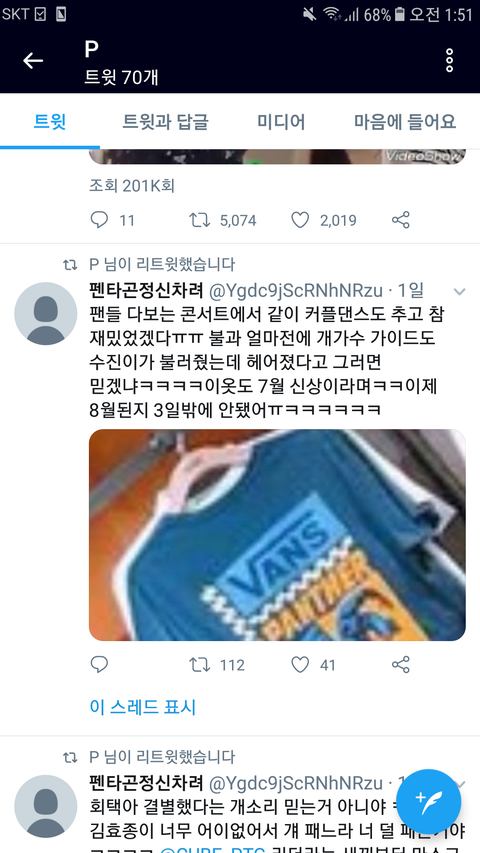Like the tweet showing 41 likes

point(300,665)
